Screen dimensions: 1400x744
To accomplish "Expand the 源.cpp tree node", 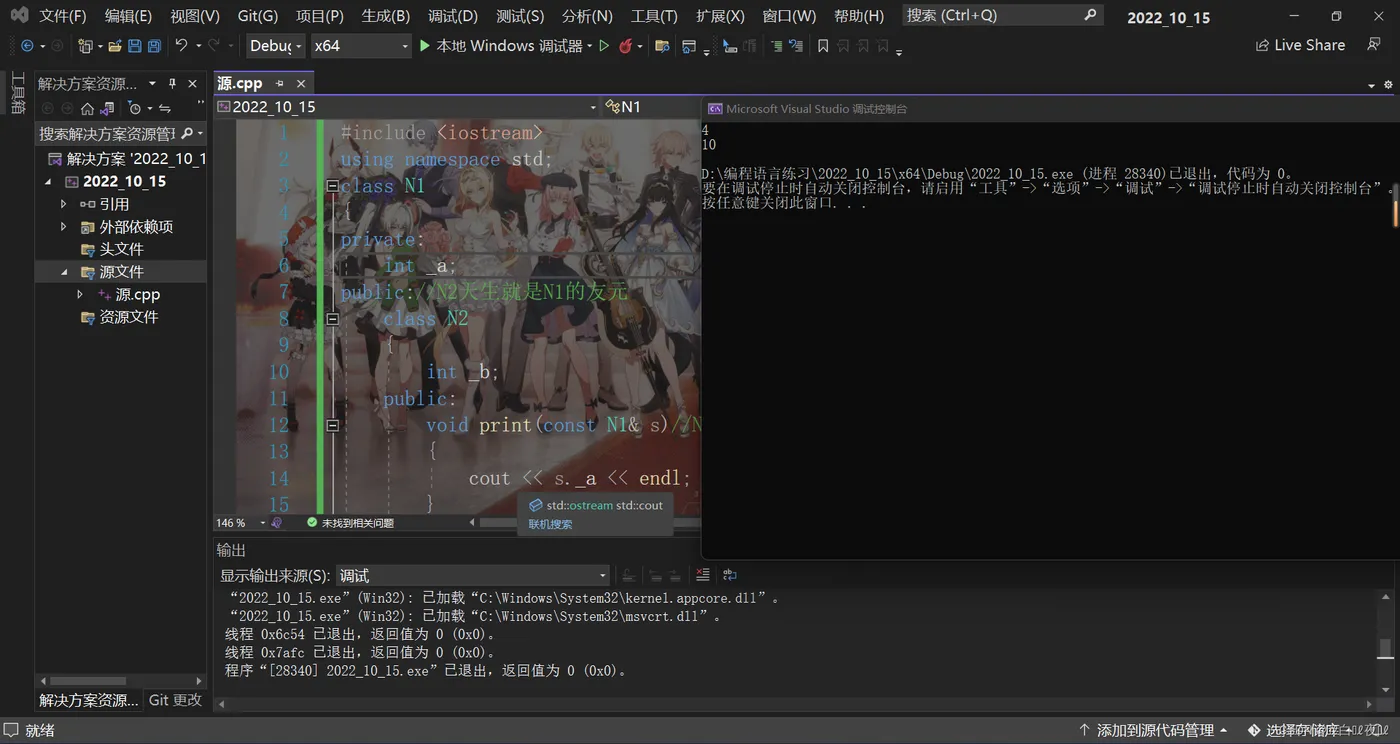I will 80,295.
